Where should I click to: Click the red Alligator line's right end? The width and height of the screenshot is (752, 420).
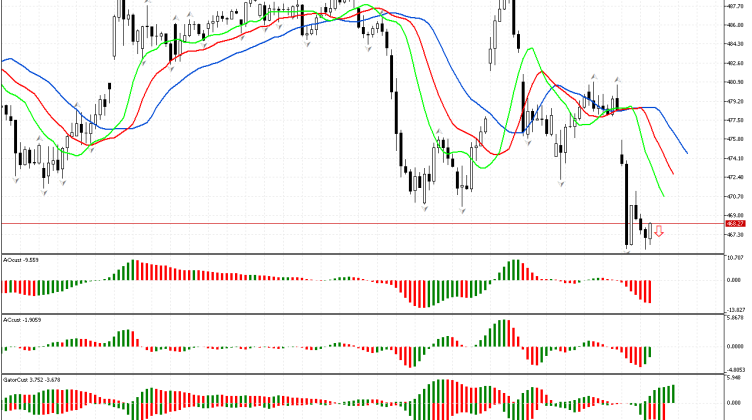(673, 173)
